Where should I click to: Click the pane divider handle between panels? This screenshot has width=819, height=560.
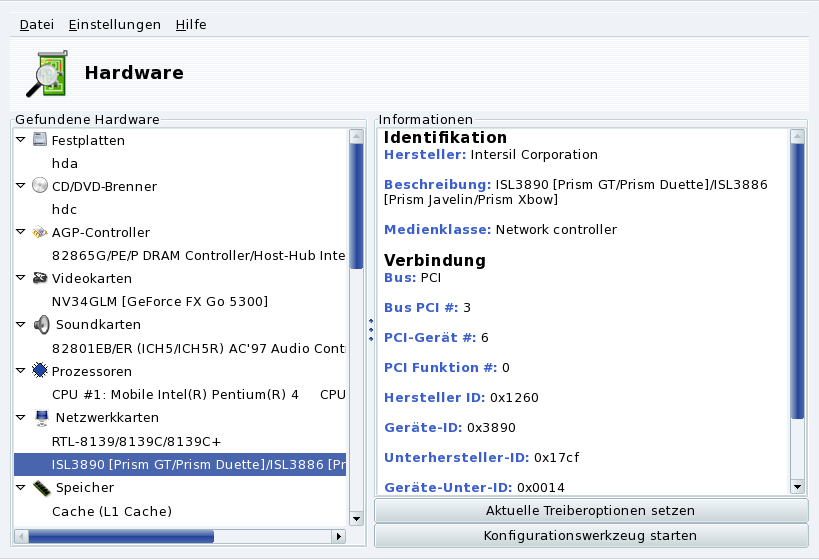click(371, 328)
